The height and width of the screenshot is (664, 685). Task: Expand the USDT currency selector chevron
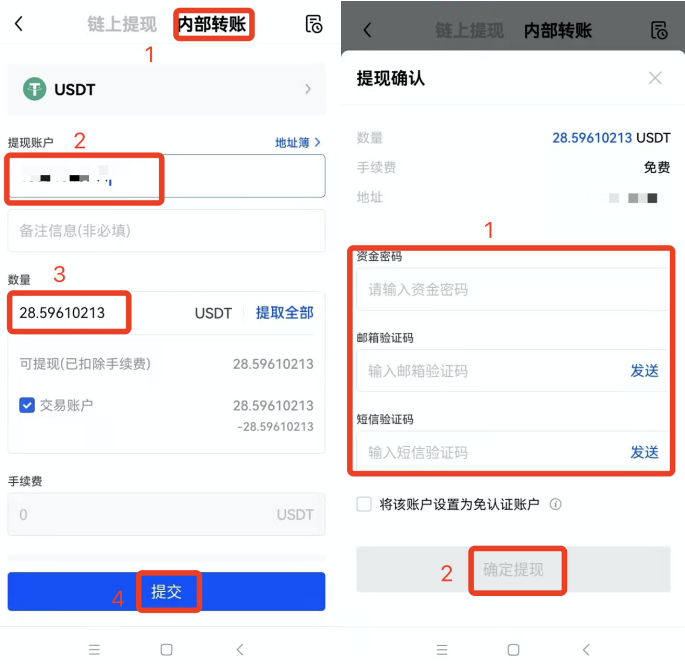point(307,90)
